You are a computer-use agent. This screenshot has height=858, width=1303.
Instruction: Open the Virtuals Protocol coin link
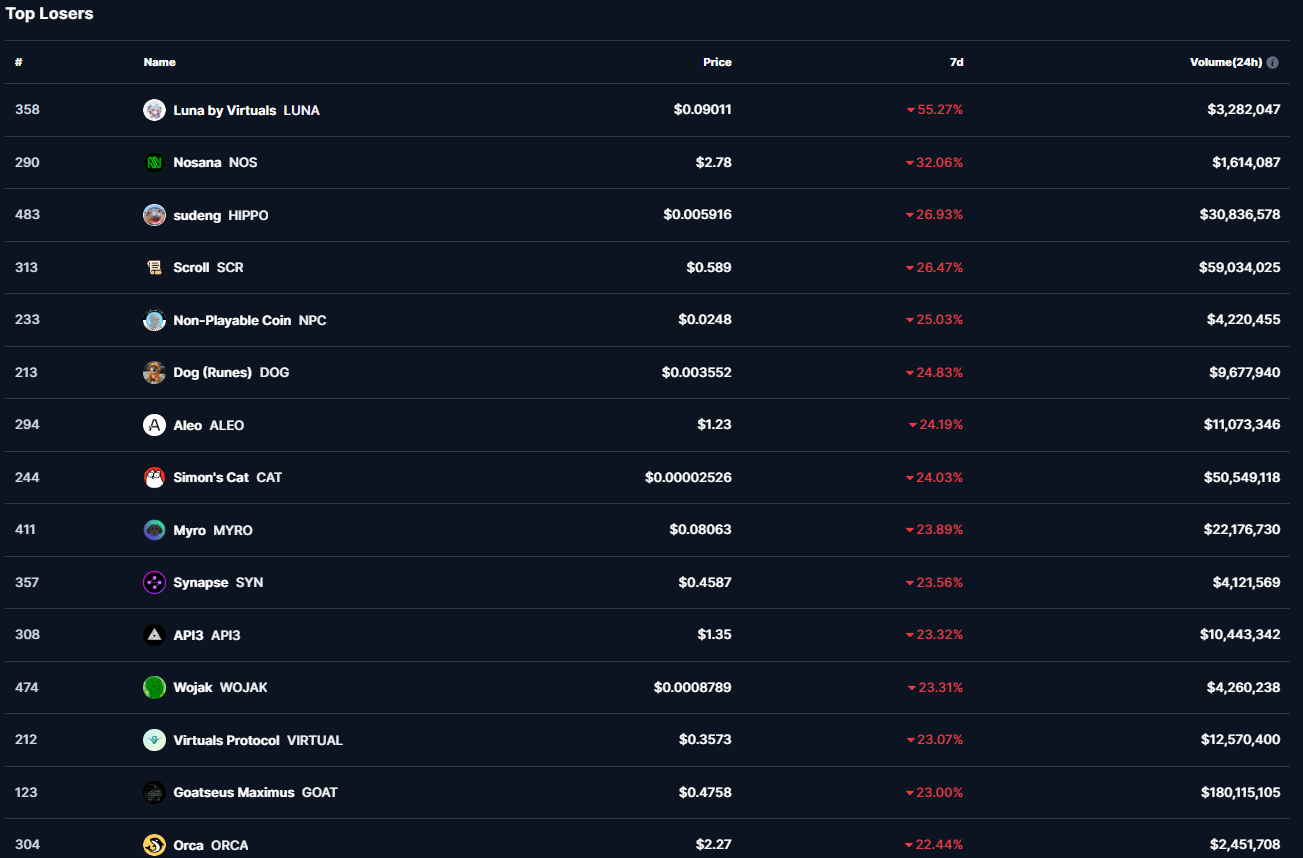[x=226, y=740]
